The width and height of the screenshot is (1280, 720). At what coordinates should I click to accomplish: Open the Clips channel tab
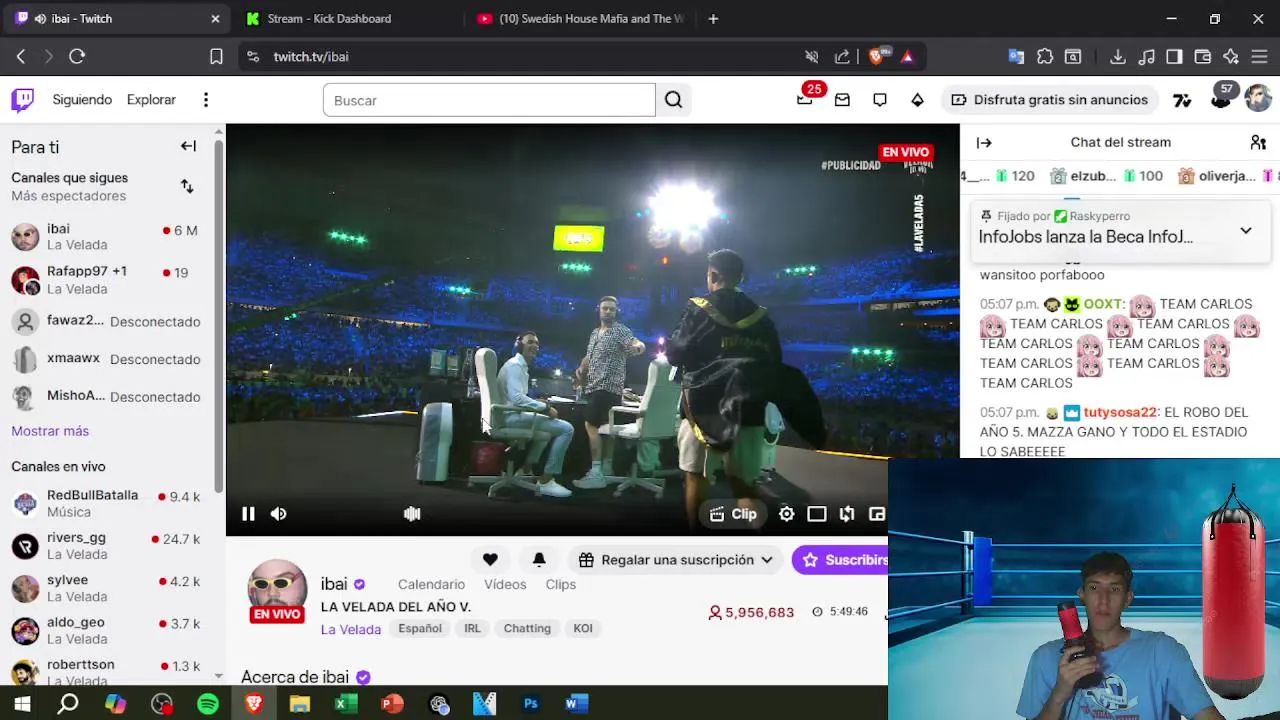(561, 585)
